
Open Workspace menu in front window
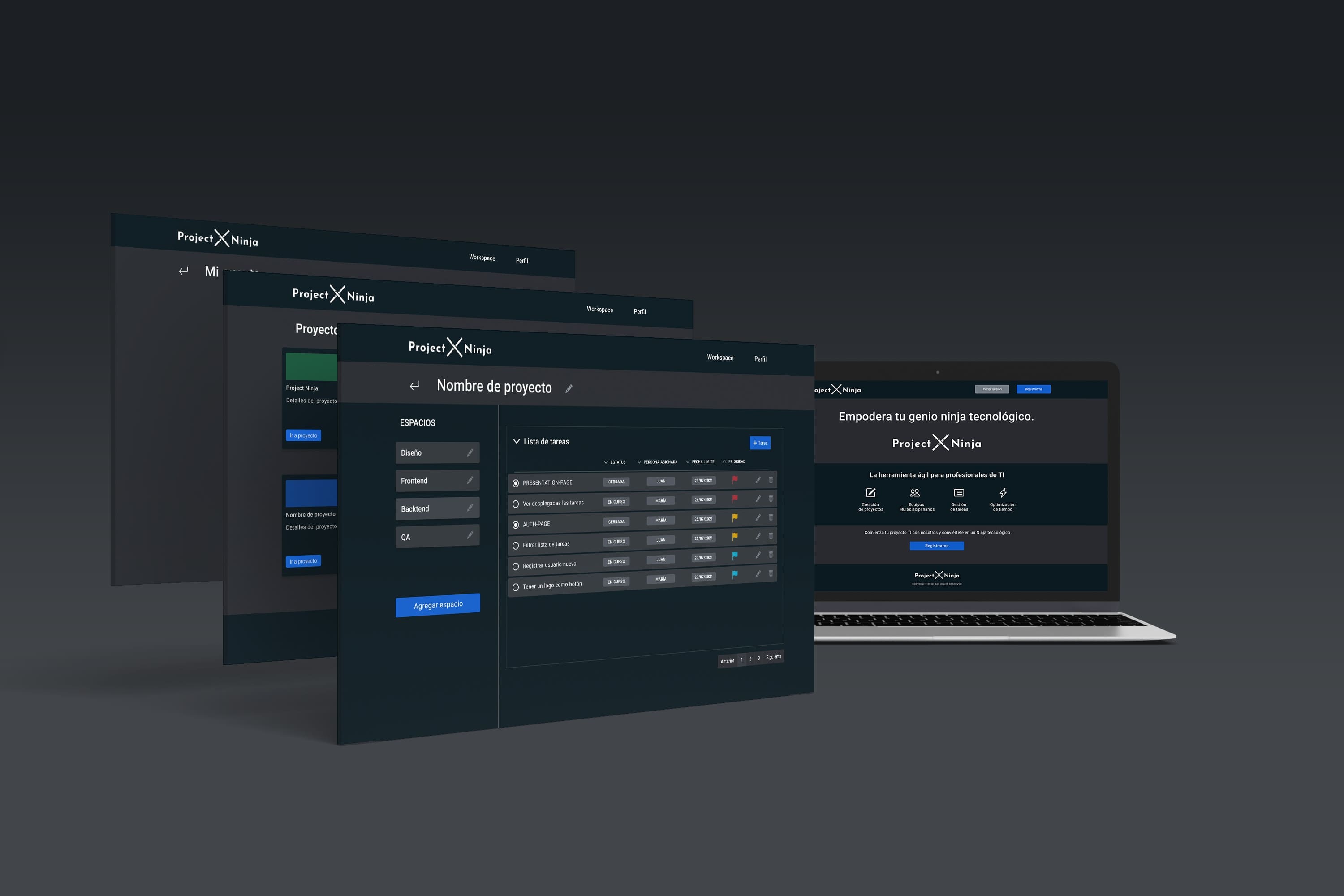pyautogui.click(x=720, y=357)
